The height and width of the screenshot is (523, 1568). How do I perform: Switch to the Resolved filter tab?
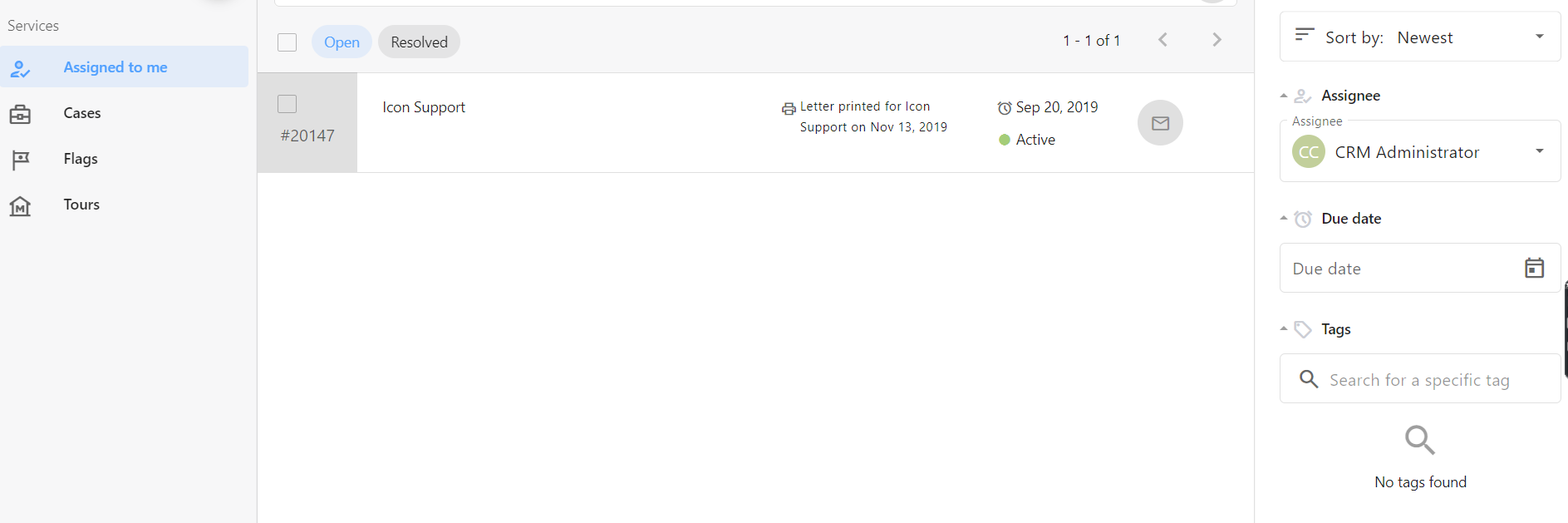[x=419, y=42]
